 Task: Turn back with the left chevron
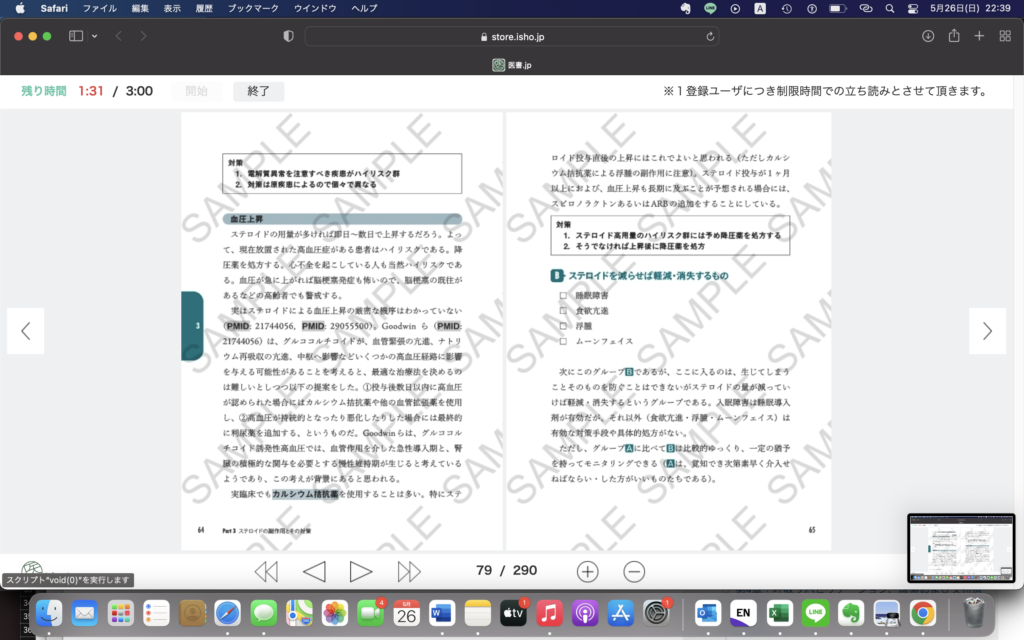(26, 331)
